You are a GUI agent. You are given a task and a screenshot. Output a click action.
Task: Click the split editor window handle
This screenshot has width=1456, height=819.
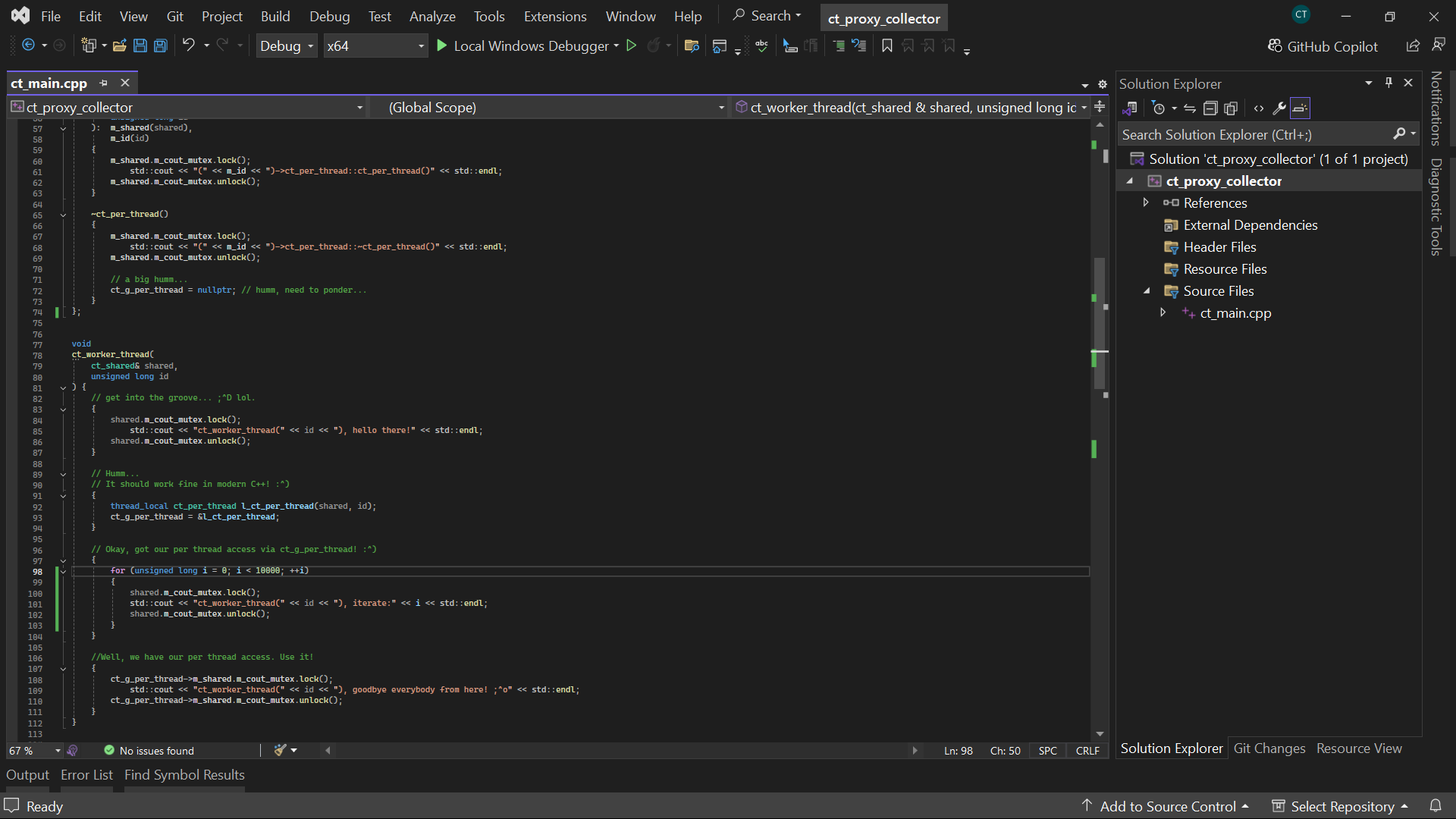coord(1100,108)
